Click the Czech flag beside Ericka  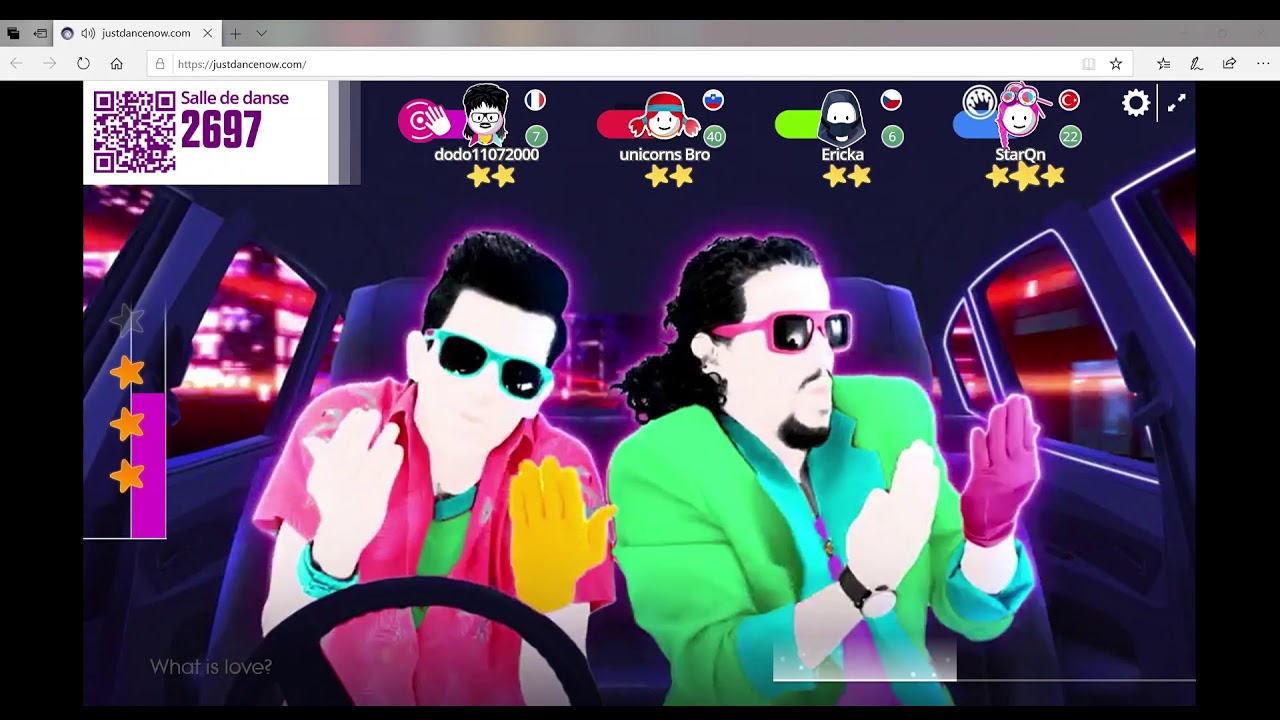click(891, 100)
